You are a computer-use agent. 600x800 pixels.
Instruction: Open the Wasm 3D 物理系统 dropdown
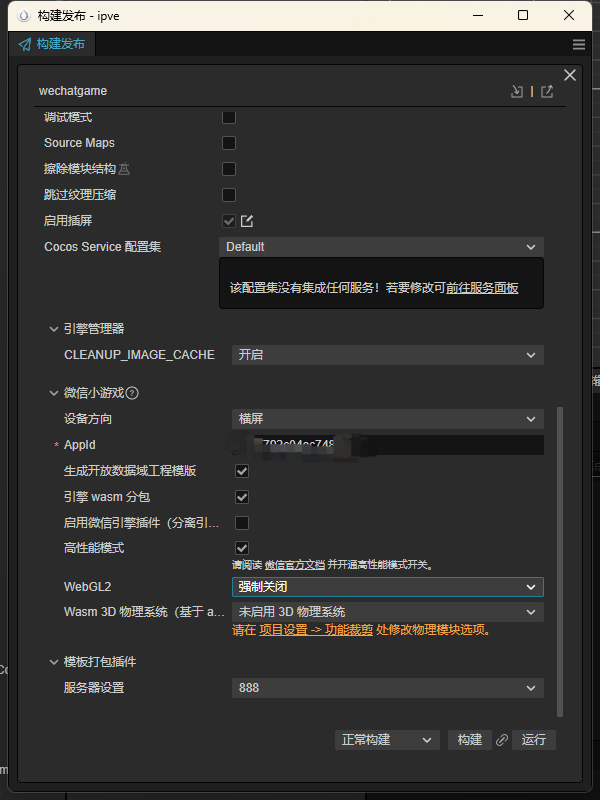388,612
